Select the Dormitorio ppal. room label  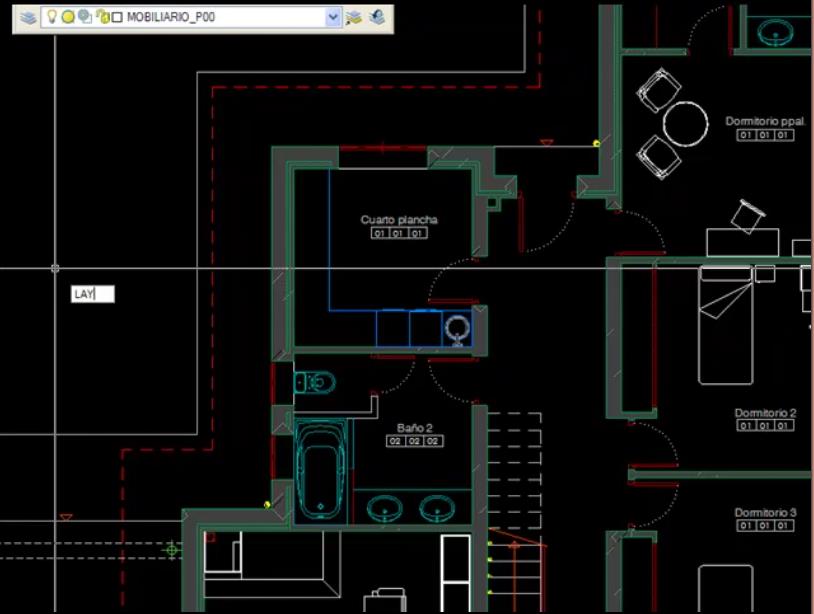coord(765,121)
